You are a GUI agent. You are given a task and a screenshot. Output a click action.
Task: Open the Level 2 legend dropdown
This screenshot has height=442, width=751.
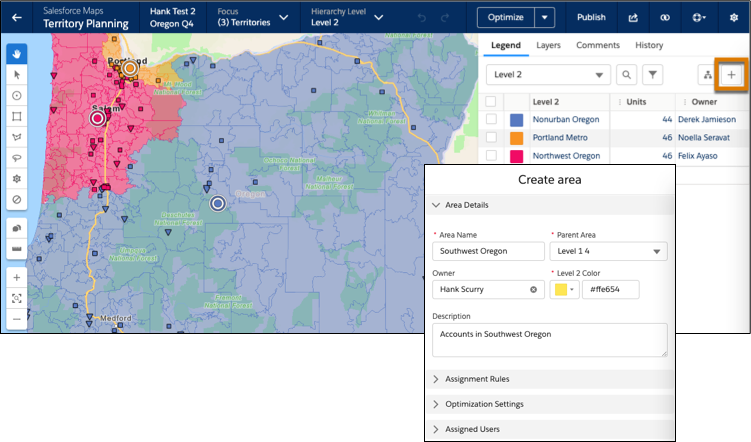548,75
